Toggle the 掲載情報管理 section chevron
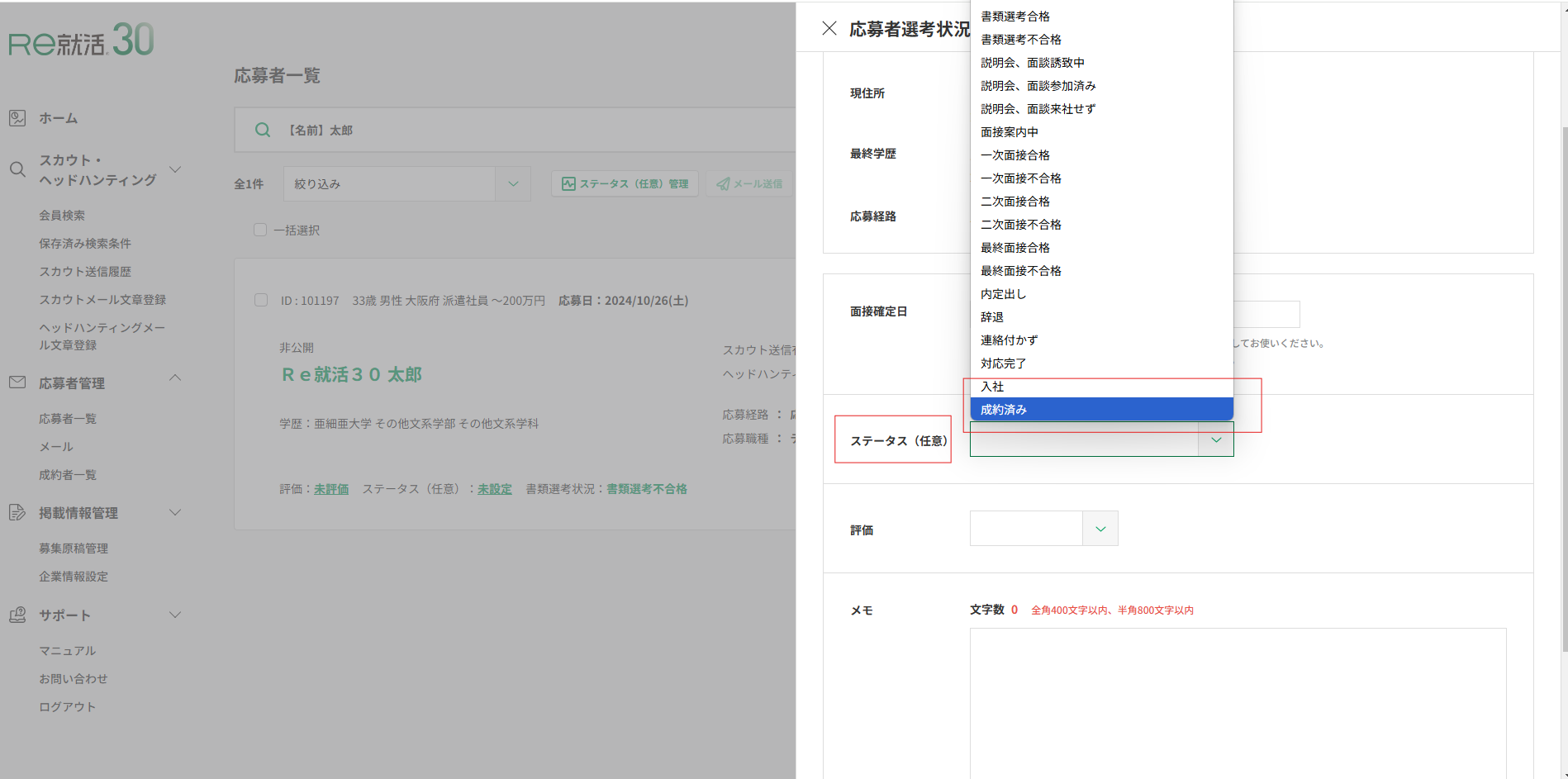Screen dimensions: 1568x779 tap(175, 512)
